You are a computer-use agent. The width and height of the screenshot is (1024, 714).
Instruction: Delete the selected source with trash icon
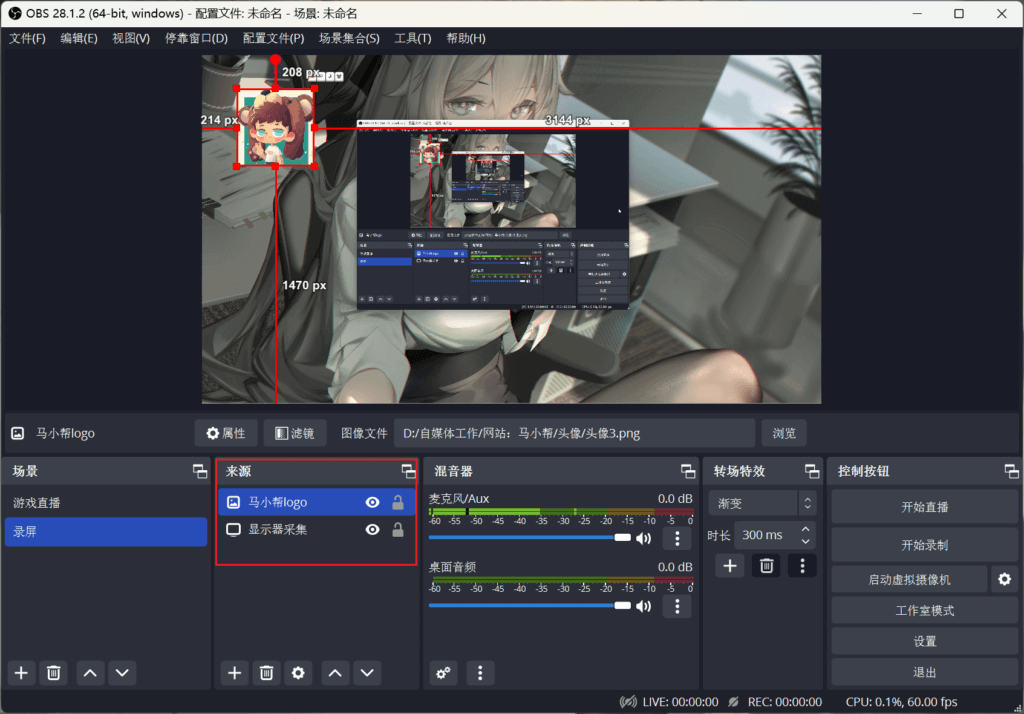tap(266, 673)
